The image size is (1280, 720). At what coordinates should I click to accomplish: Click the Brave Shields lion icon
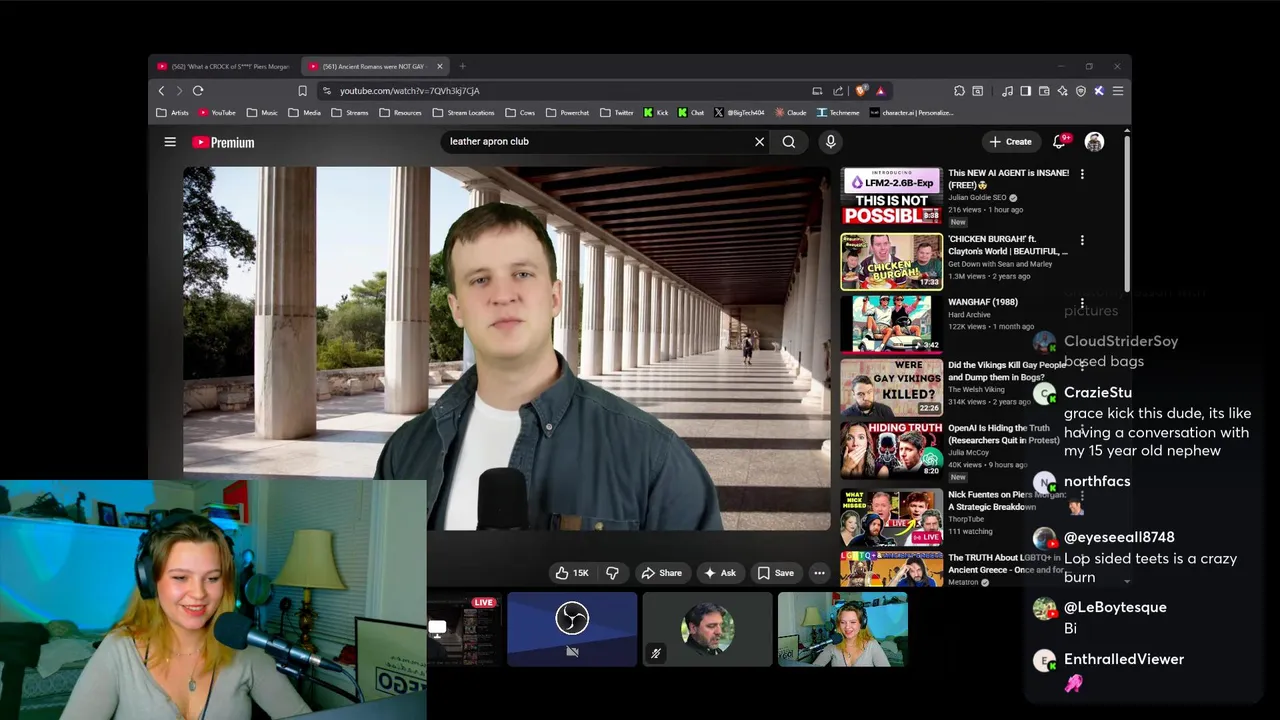(x=862, y=91)
